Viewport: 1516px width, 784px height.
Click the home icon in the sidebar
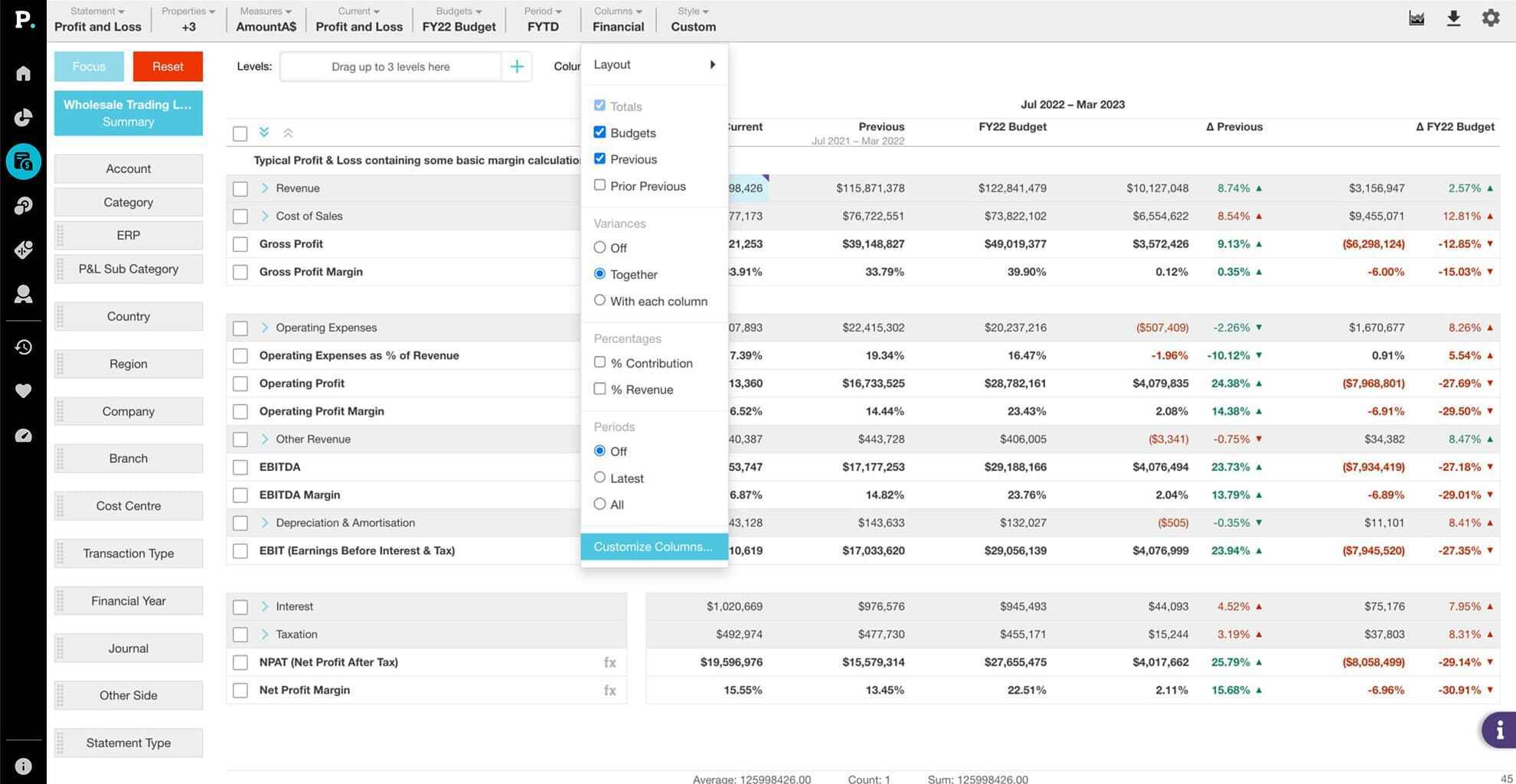tap(23, 73)
